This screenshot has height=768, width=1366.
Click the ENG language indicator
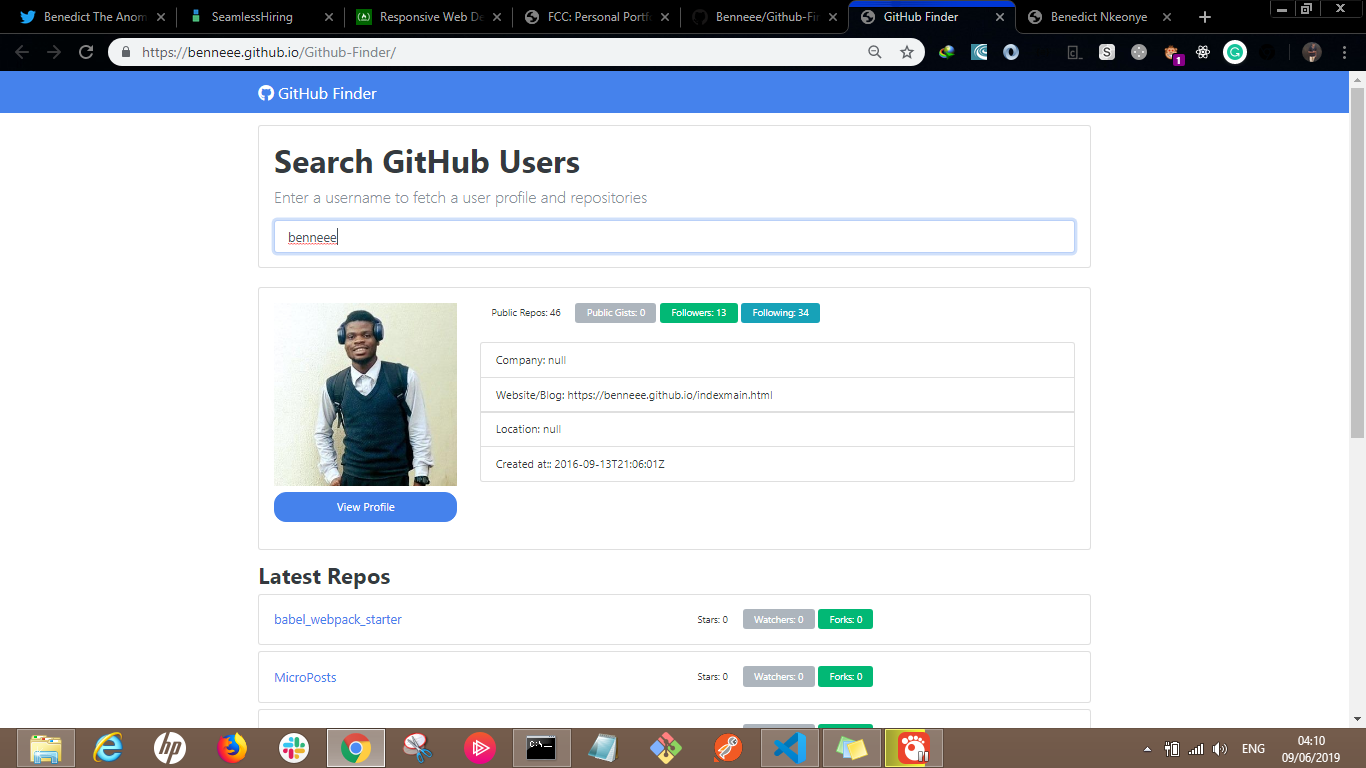pos(1253,748)
